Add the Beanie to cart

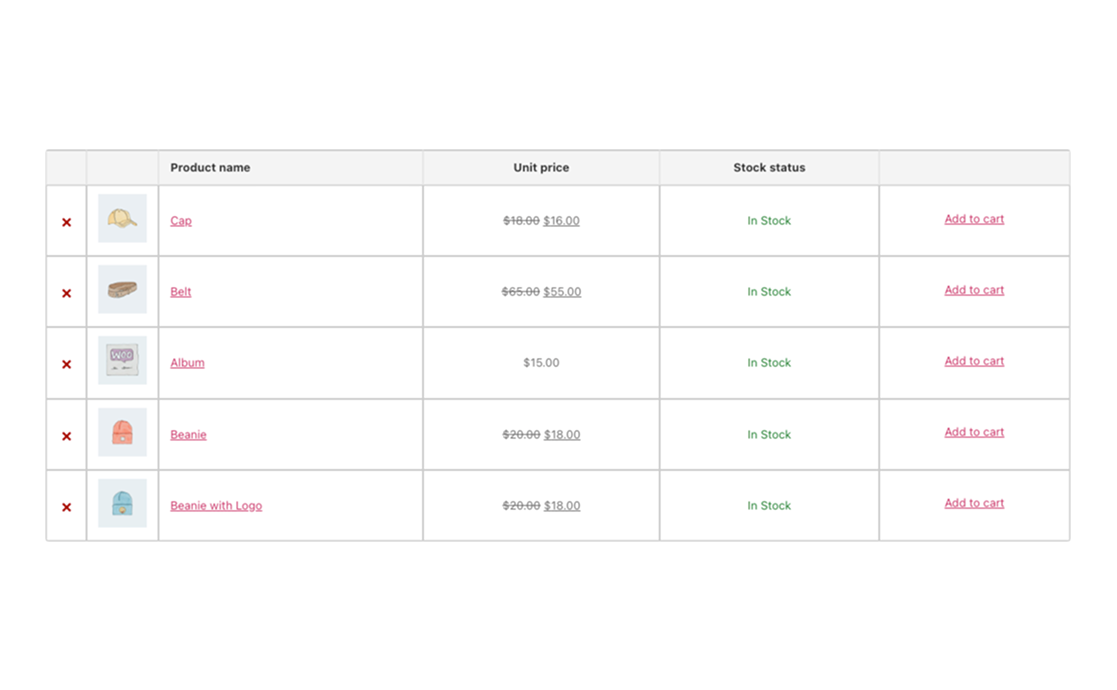[x=974, y=432]
